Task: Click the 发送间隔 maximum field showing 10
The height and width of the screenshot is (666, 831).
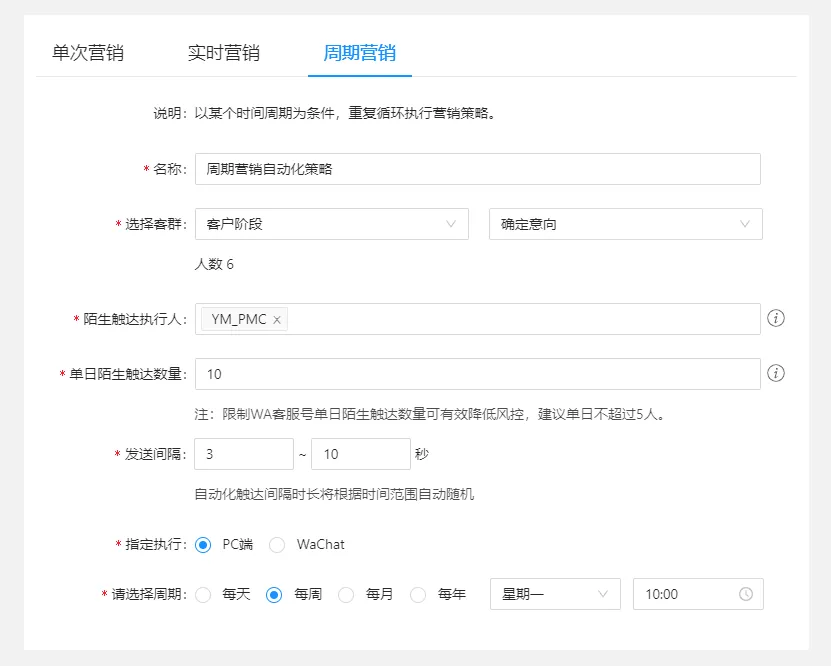Action: pyautogui.click(x=361, y=454)
